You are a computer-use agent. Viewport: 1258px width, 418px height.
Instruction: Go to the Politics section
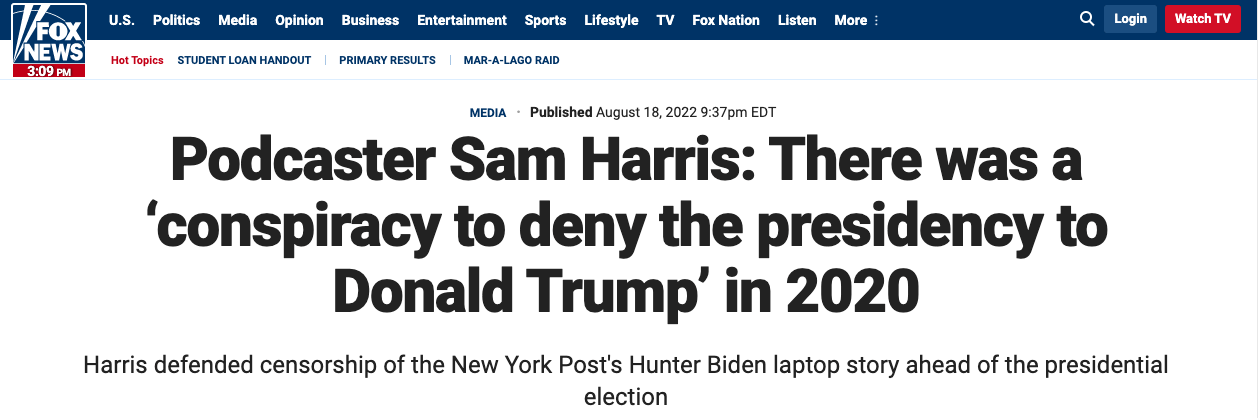click(177, 20)
